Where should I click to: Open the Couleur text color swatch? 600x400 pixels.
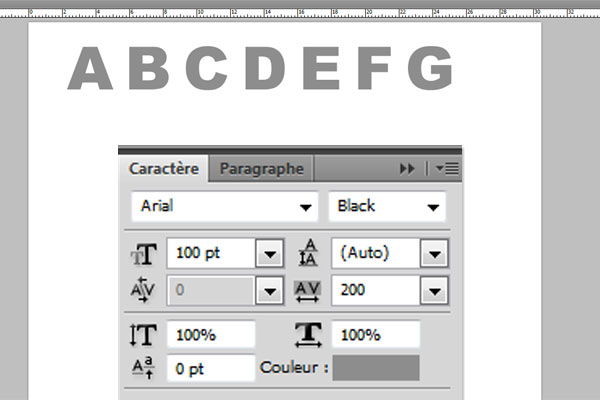pos(376,368)
